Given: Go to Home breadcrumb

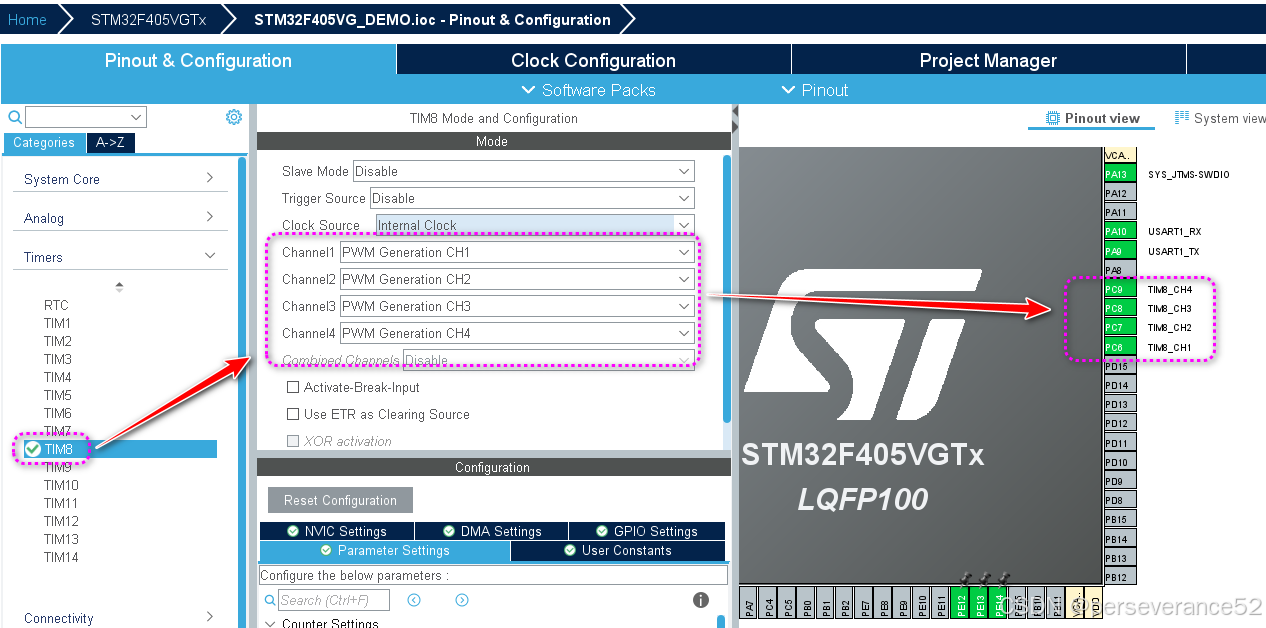Looking at the screenshot, I should 27,20.
